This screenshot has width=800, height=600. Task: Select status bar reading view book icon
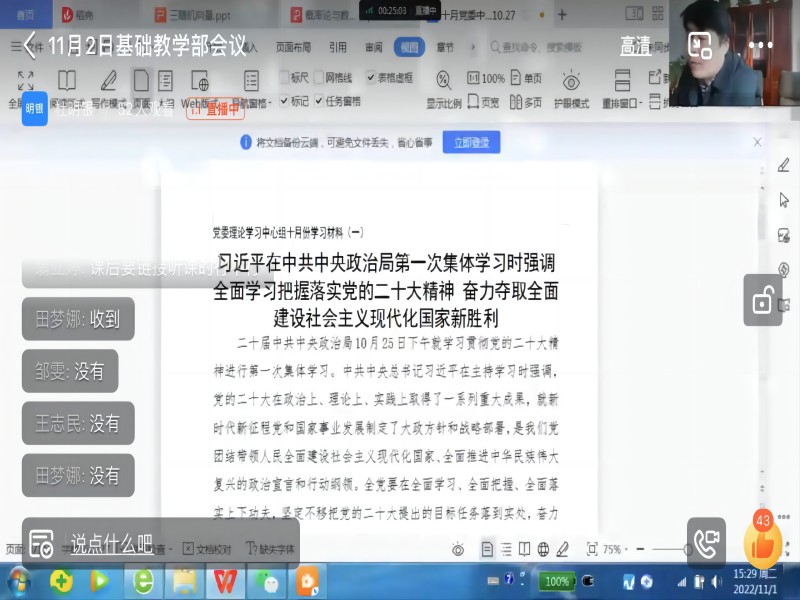524,549
